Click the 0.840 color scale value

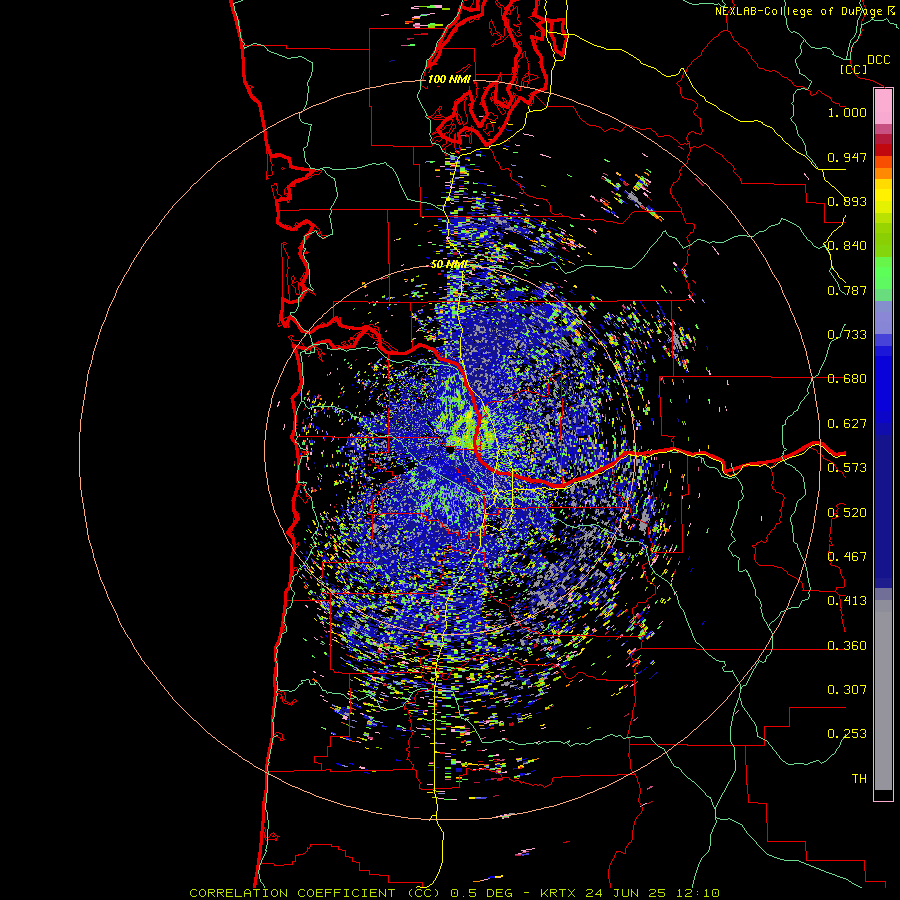[x=847, y=246]
